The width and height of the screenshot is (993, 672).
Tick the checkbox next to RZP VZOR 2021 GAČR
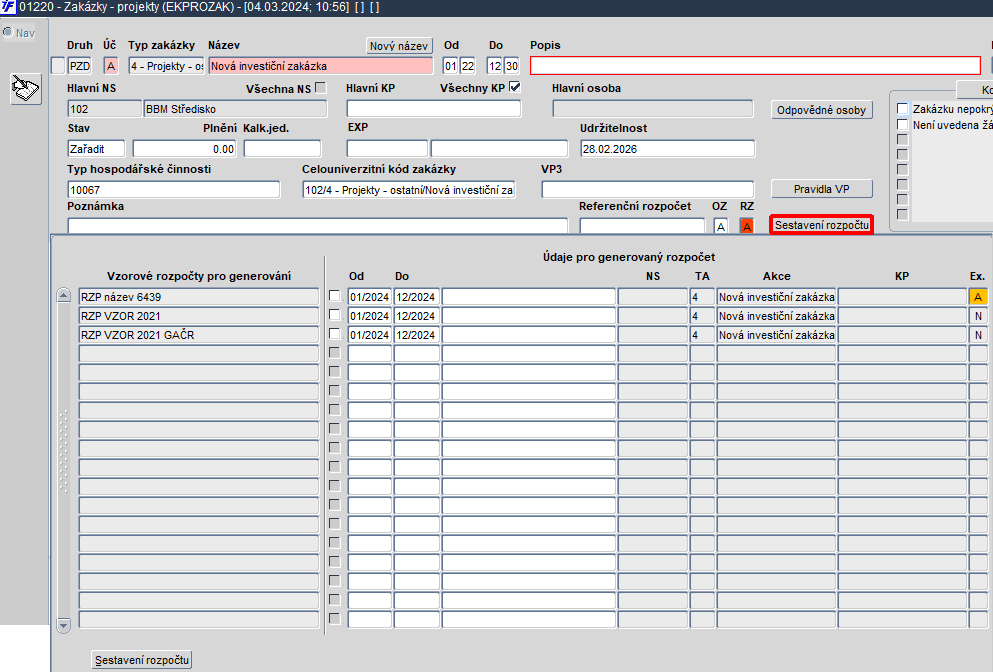(x=335, y=335)
